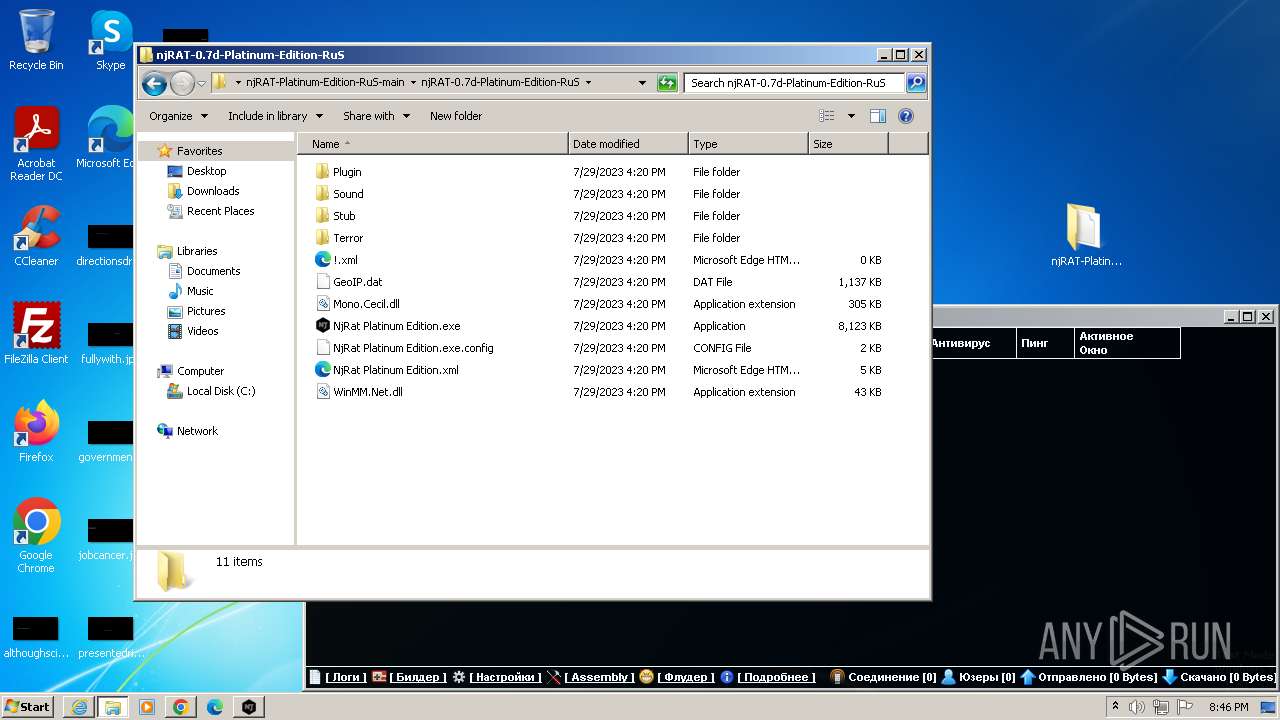
Task: Open the Explorer help question-mark icon
Action: (906, 116)
